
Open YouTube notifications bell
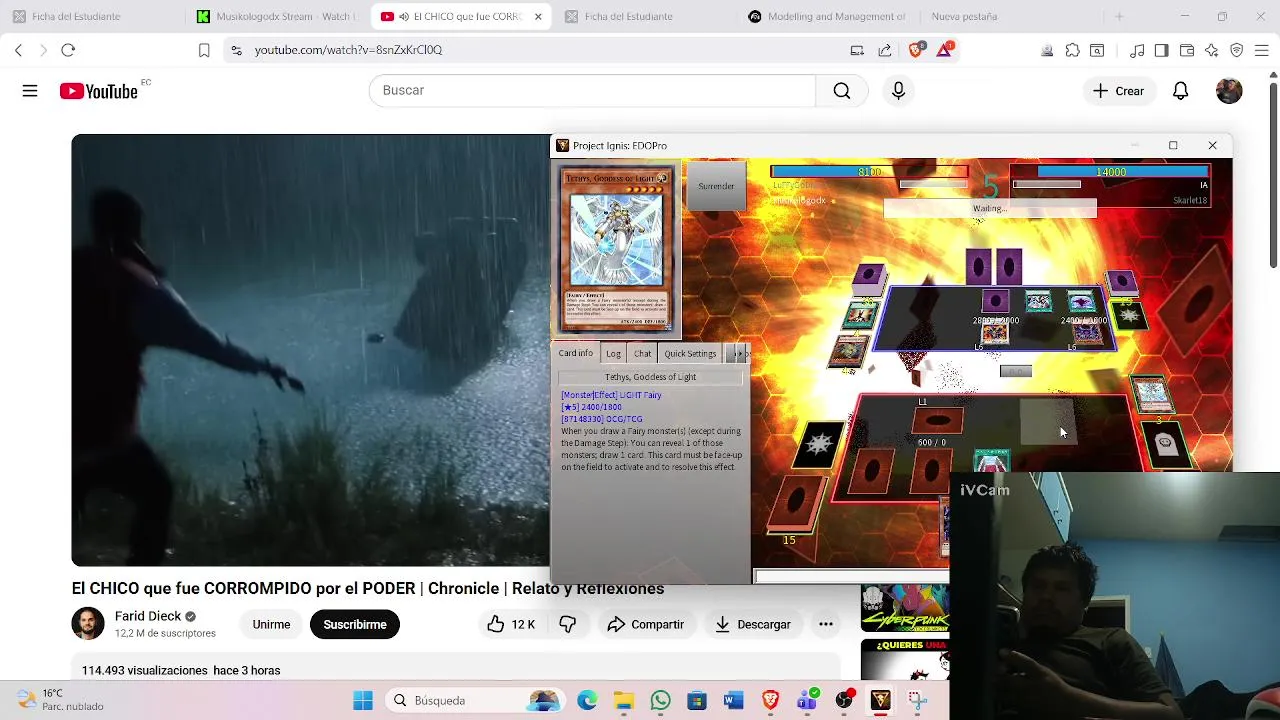coord(1180,91)
